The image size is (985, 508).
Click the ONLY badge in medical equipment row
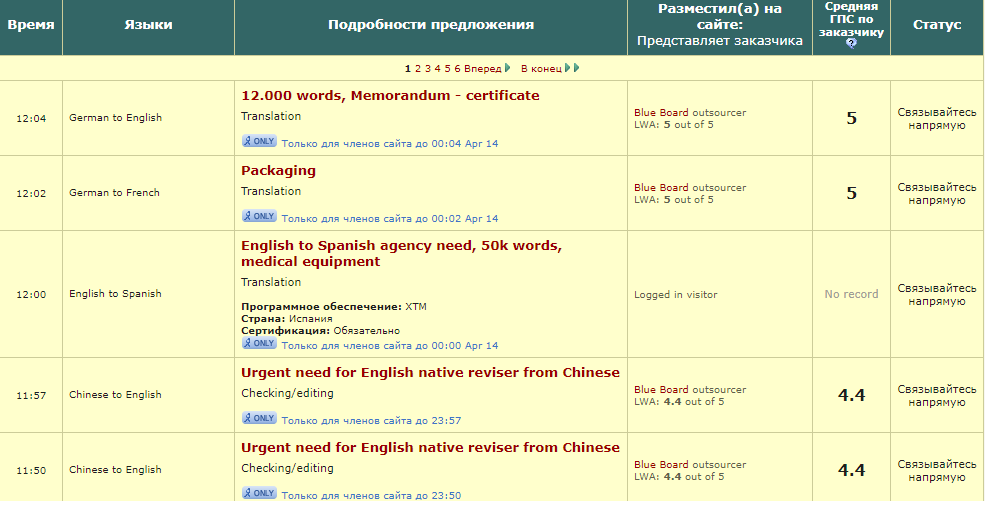point(259,344)
